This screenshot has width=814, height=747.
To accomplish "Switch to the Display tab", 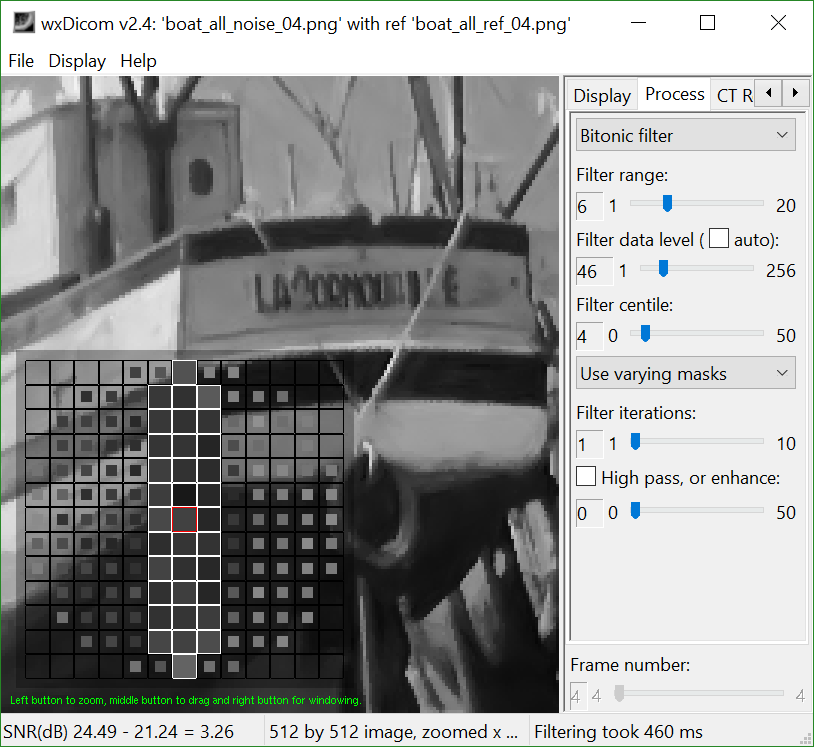I will [602, 96].
